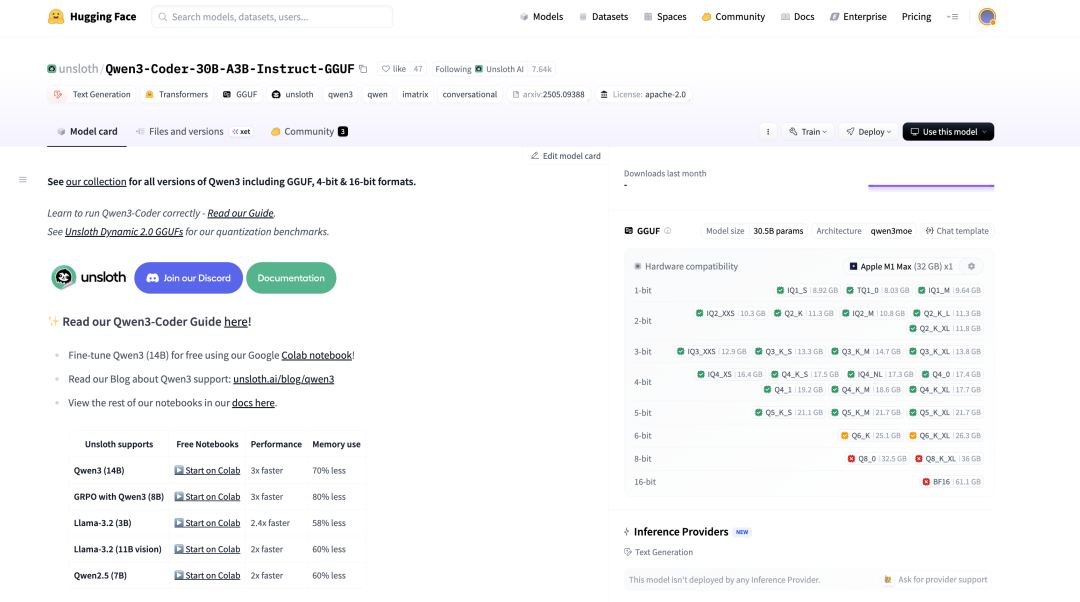Click the arxiv:2505.09388 tag
Image resolution: width=1080 pixels, height=602 pixels.
(548, 94)
